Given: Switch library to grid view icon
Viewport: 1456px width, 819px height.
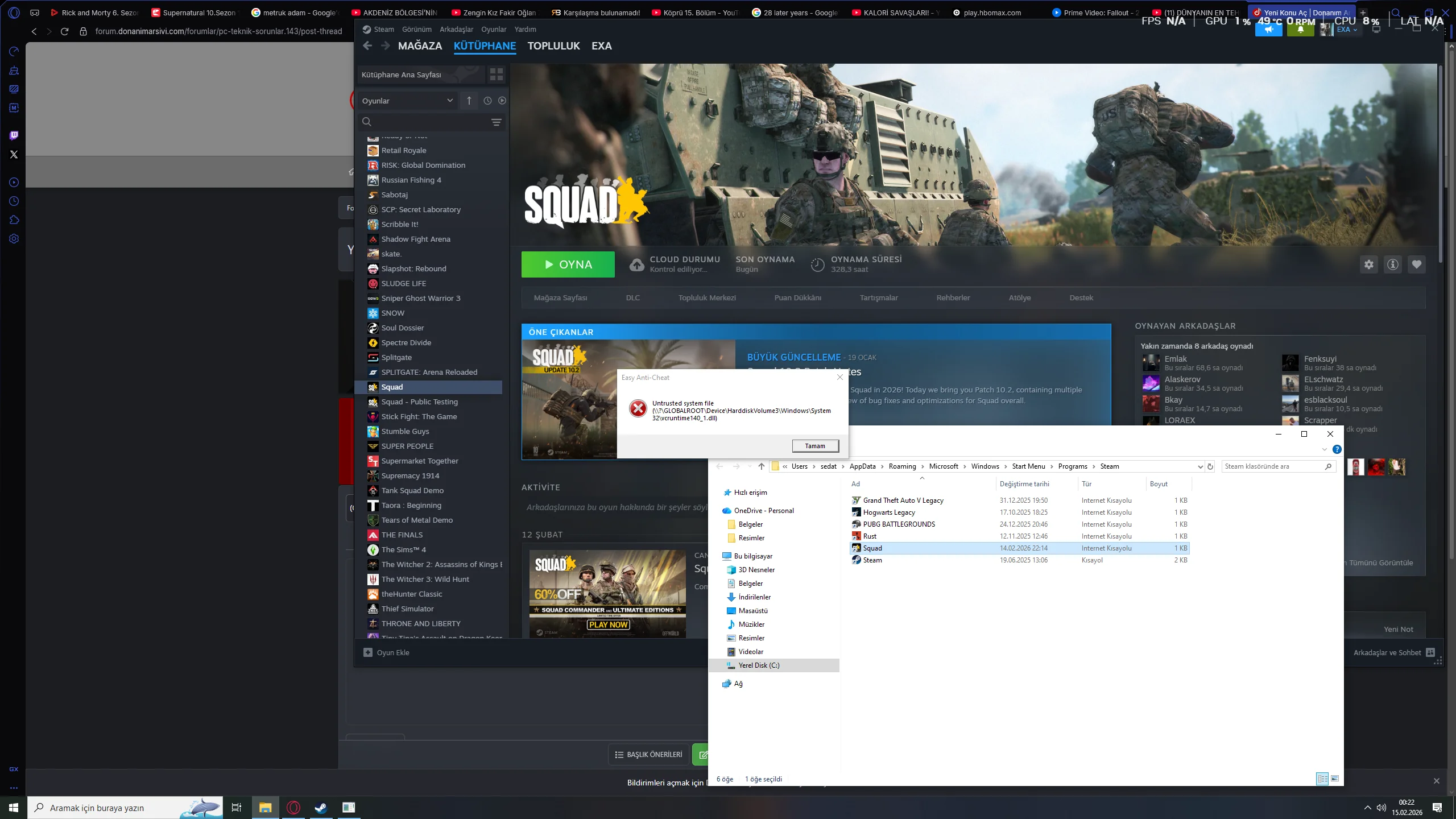Looking at the screenshot, I should pos(496,75).
